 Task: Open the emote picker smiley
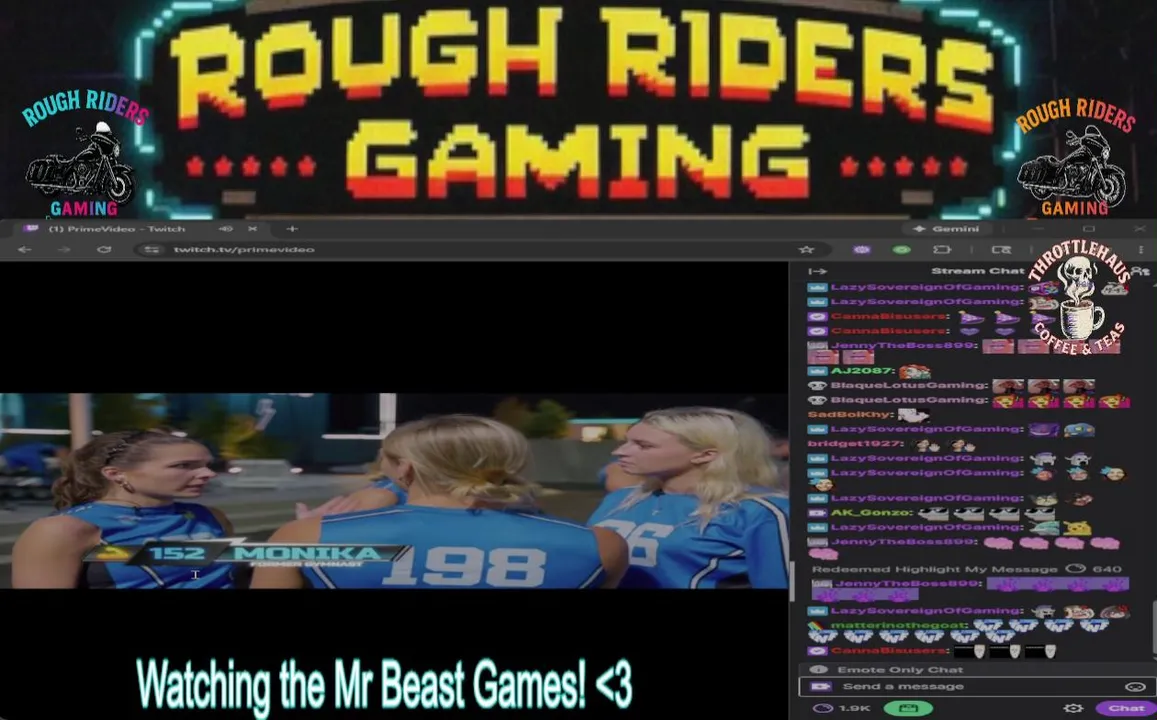point(1135,687)
